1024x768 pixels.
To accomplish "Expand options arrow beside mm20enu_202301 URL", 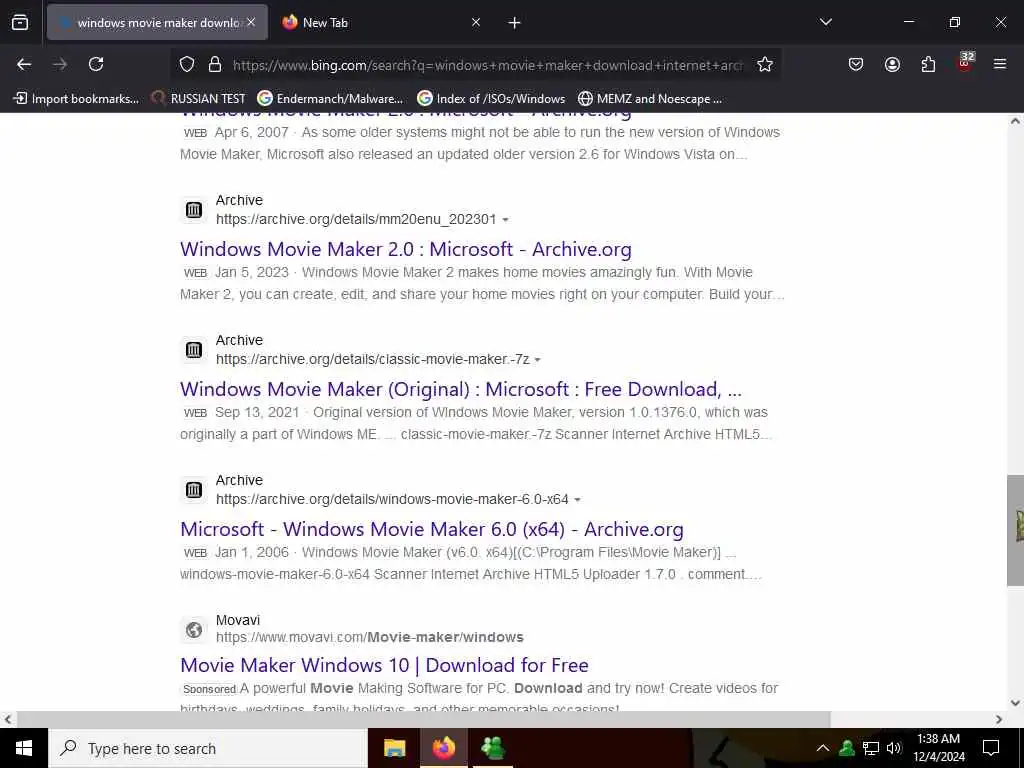I will 505,220.
